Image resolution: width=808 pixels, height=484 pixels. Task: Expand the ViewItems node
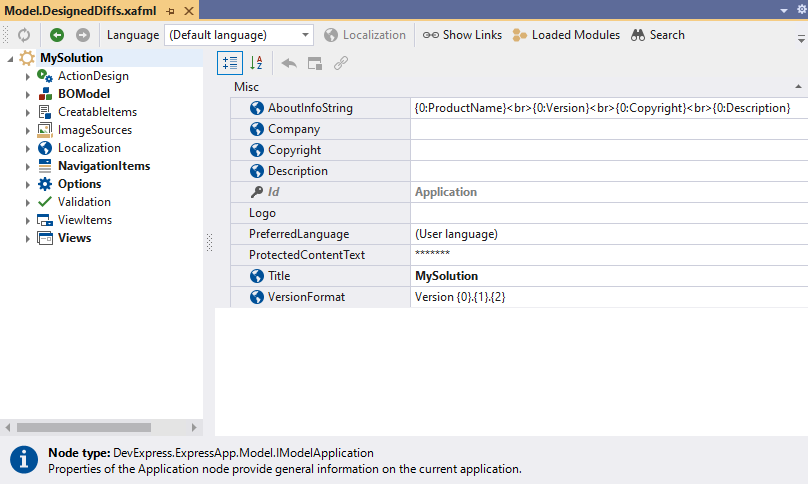28,221
